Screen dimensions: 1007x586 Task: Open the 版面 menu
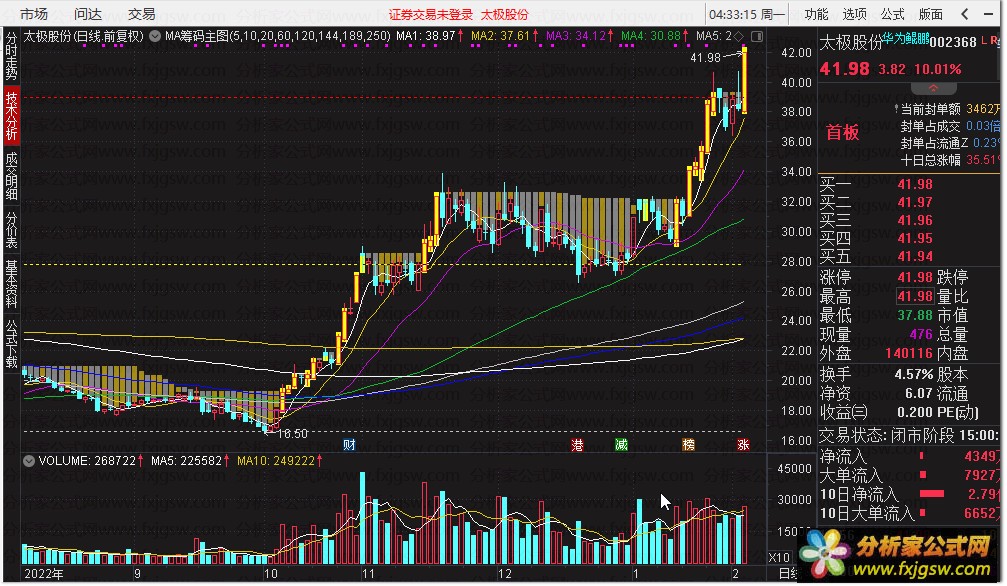tap(931, 13)
